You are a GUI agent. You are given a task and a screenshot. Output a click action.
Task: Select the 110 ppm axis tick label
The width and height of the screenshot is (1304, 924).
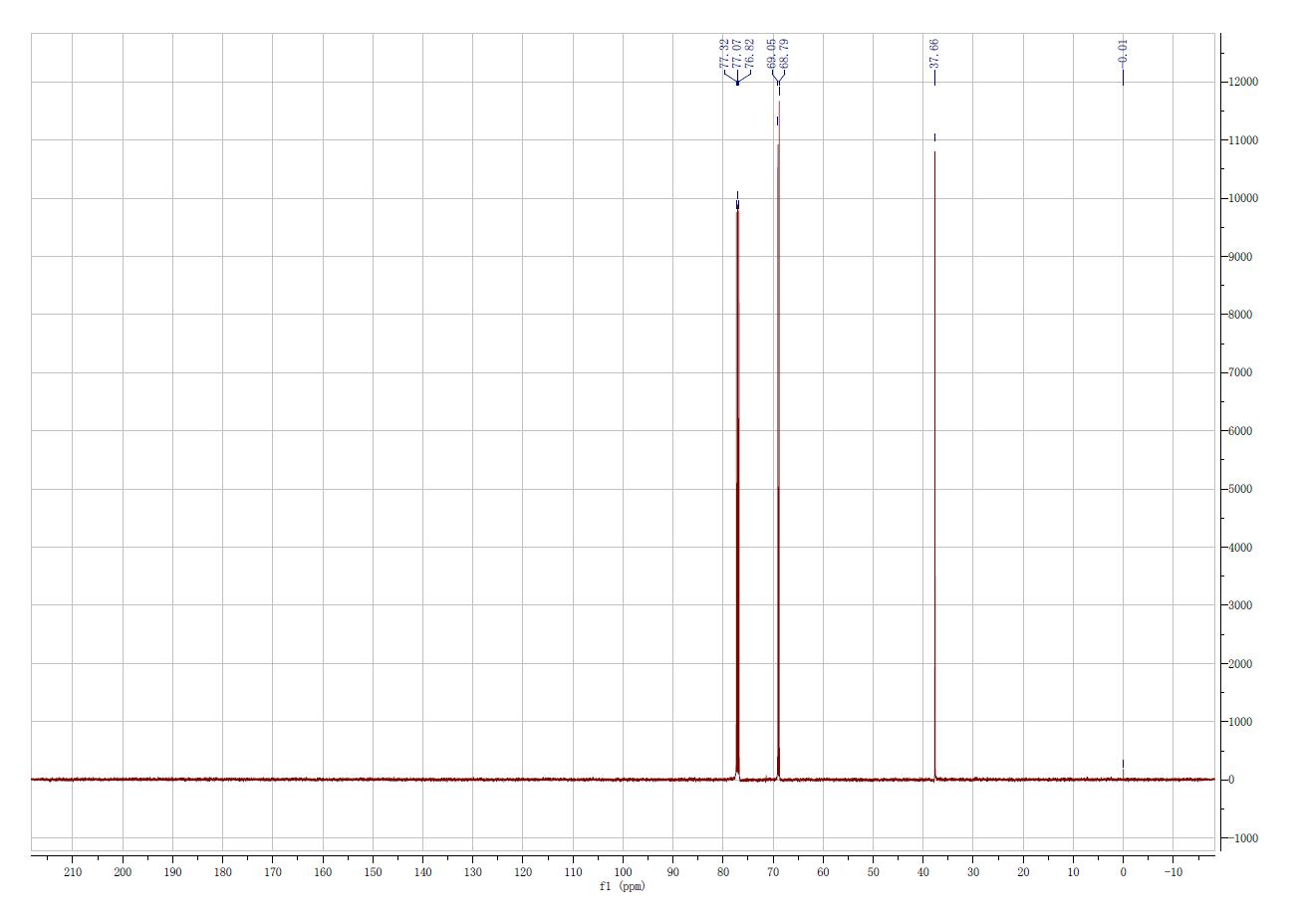coord(573,873)
